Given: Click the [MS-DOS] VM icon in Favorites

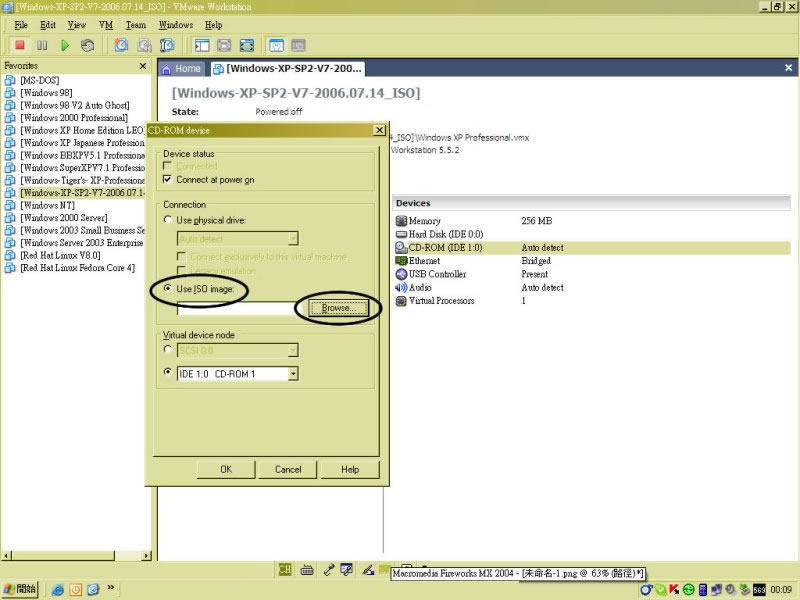Looking at the screenshot, I should (10, 80).
